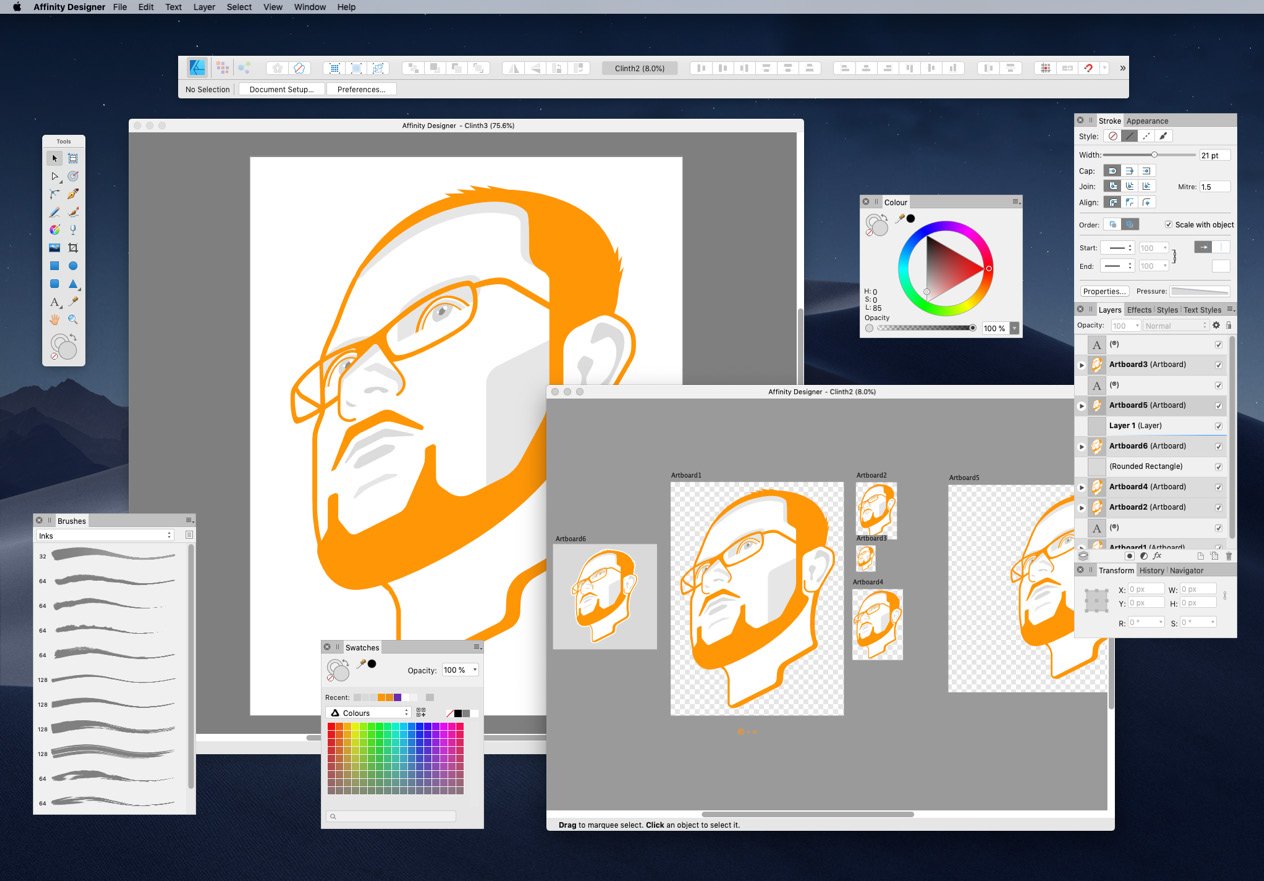Open the blend mode Normal dropdown
The width and height of the screenshot is (1264, 881).
tap(1174, 325)
